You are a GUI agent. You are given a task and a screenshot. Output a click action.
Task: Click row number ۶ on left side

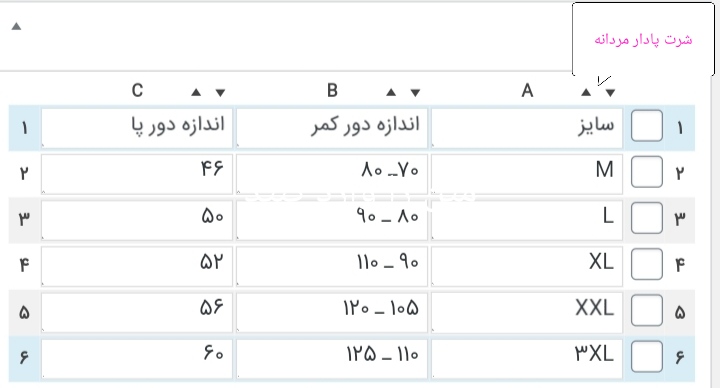pyautogui.click(x=24, y=357)
